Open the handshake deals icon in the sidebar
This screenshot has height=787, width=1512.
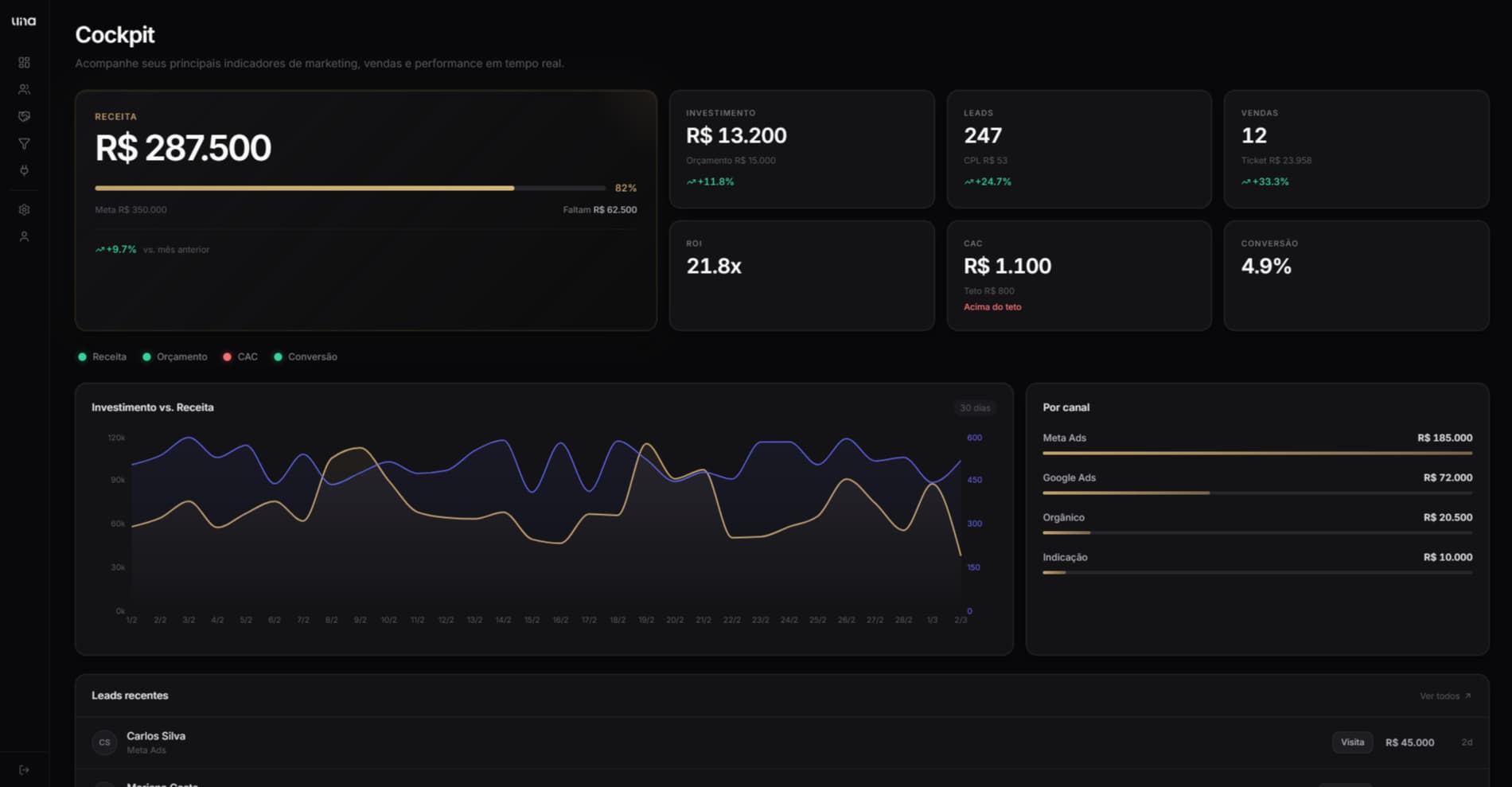tap(24, 116)
